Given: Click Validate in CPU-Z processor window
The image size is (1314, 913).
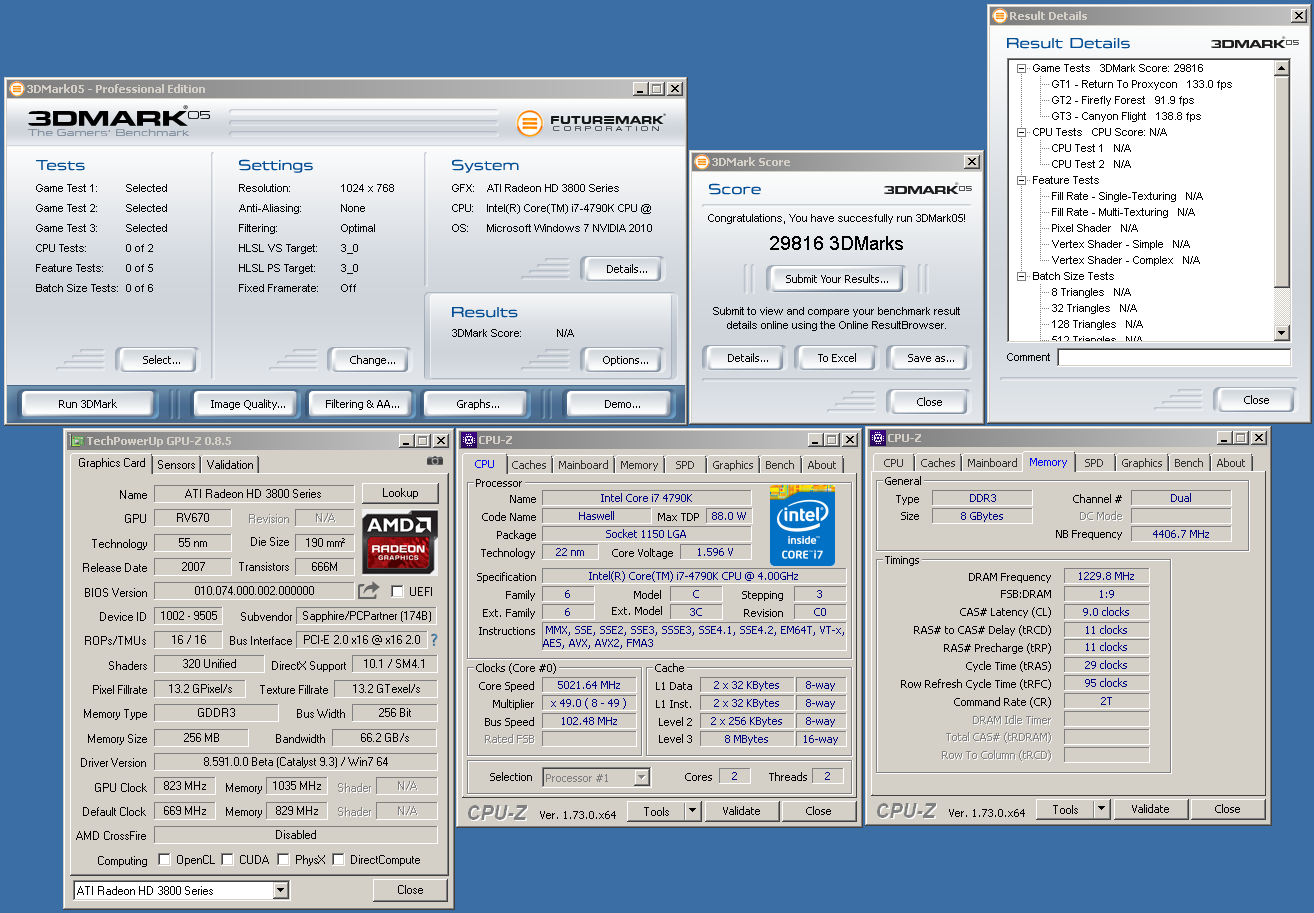Looking at the screenshot, I should 741,811.
